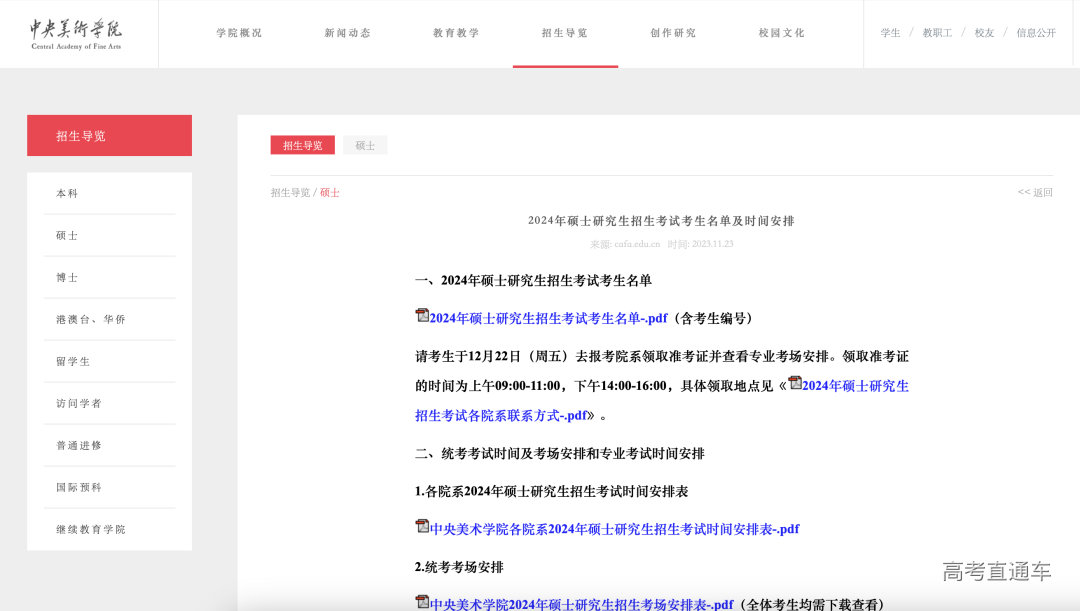1080x611 pixels.
Task: Select the 创作研究 menu item
Action: [672, 32]
